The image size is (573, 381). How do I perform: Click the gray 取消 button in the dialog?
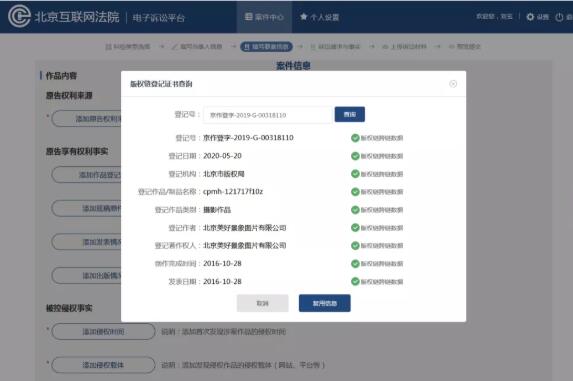click(262, 303)
